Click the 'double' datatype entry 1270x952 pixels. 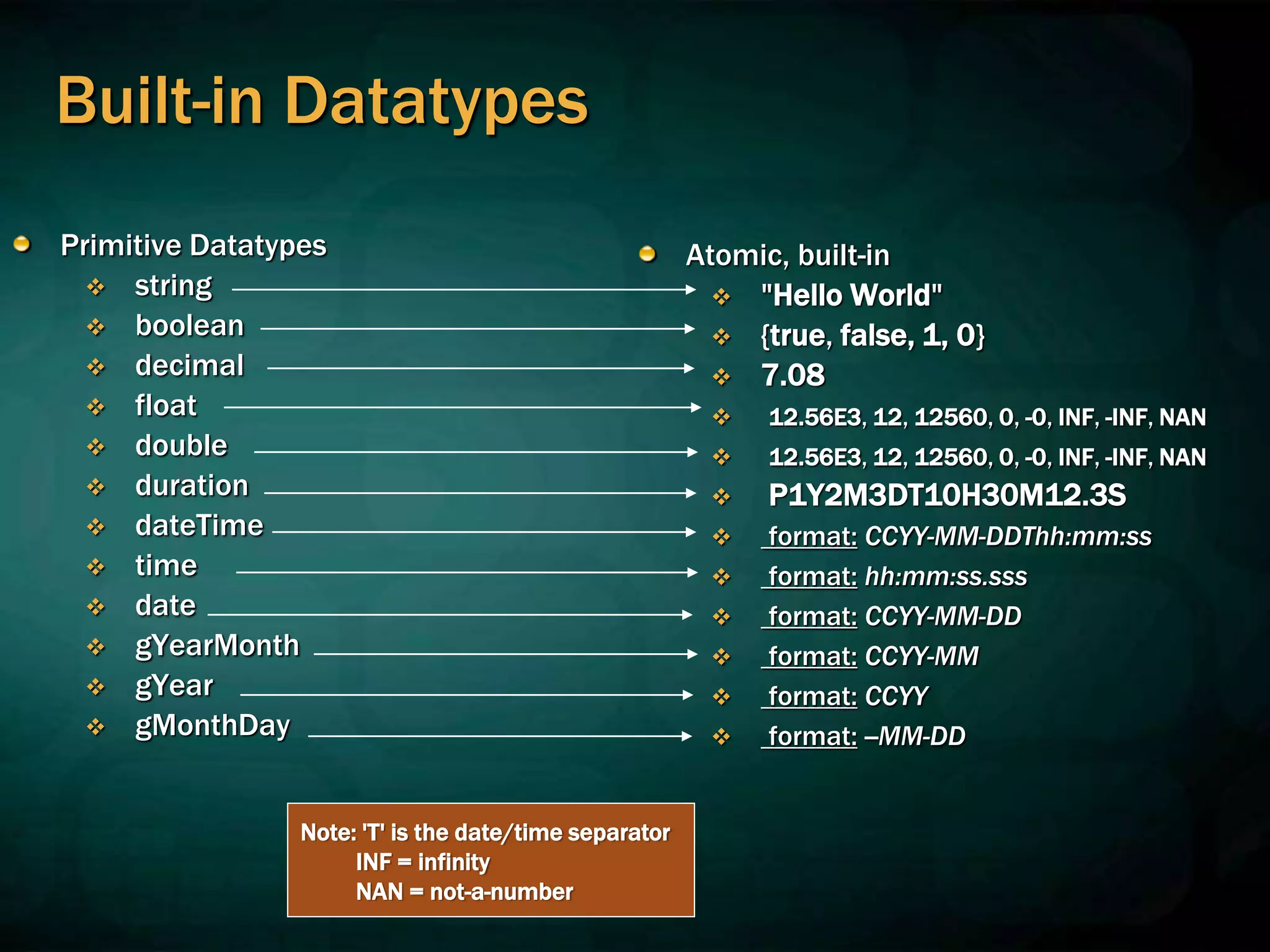[x=182, y=446]
